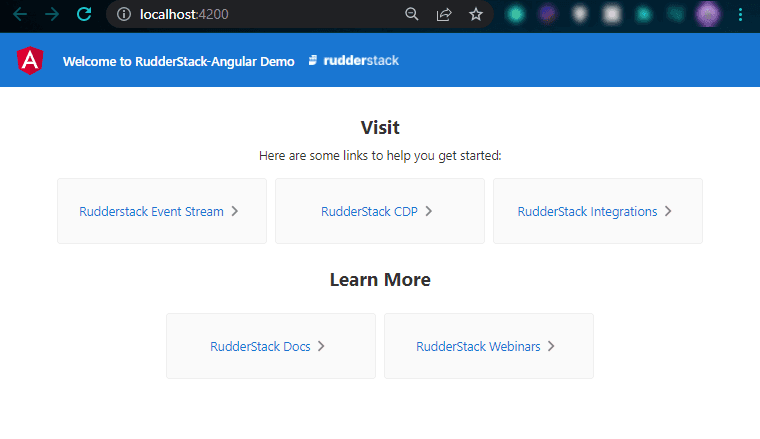Click the 'Welcome to RudderStack-Angular Demo' title
Image resolution: width=760 pixels, height=439 pixels.
[x=178, y=62]
